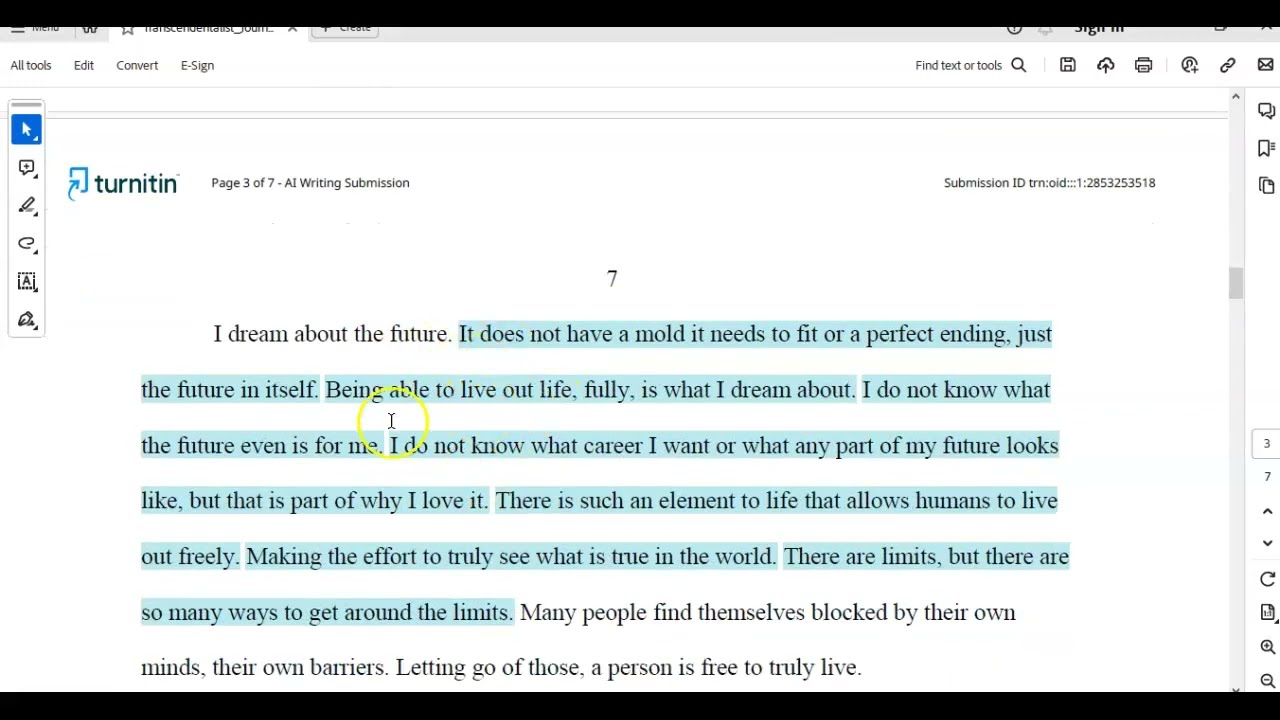Click the share with others icon
The image size is (1280, 720).
pyautogui.click(x=1190, y=65)
